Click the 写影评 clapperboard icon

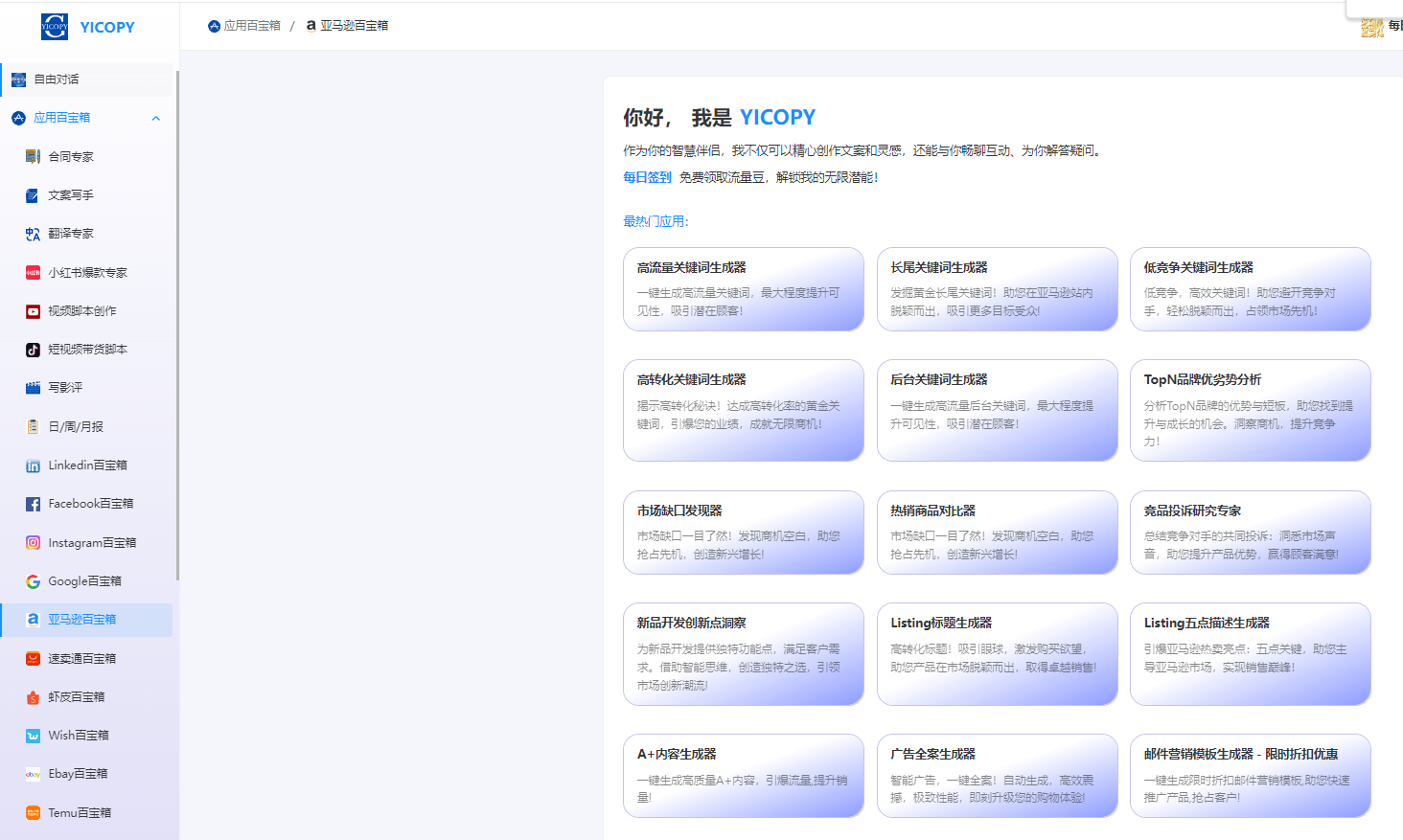point(33,388)
